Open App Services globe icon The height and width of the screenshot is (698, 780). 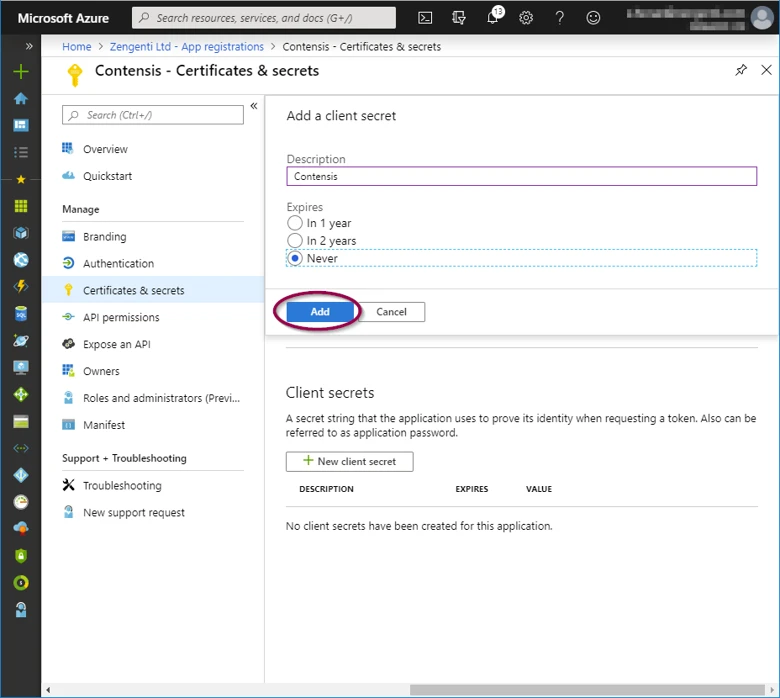(21, 260)
